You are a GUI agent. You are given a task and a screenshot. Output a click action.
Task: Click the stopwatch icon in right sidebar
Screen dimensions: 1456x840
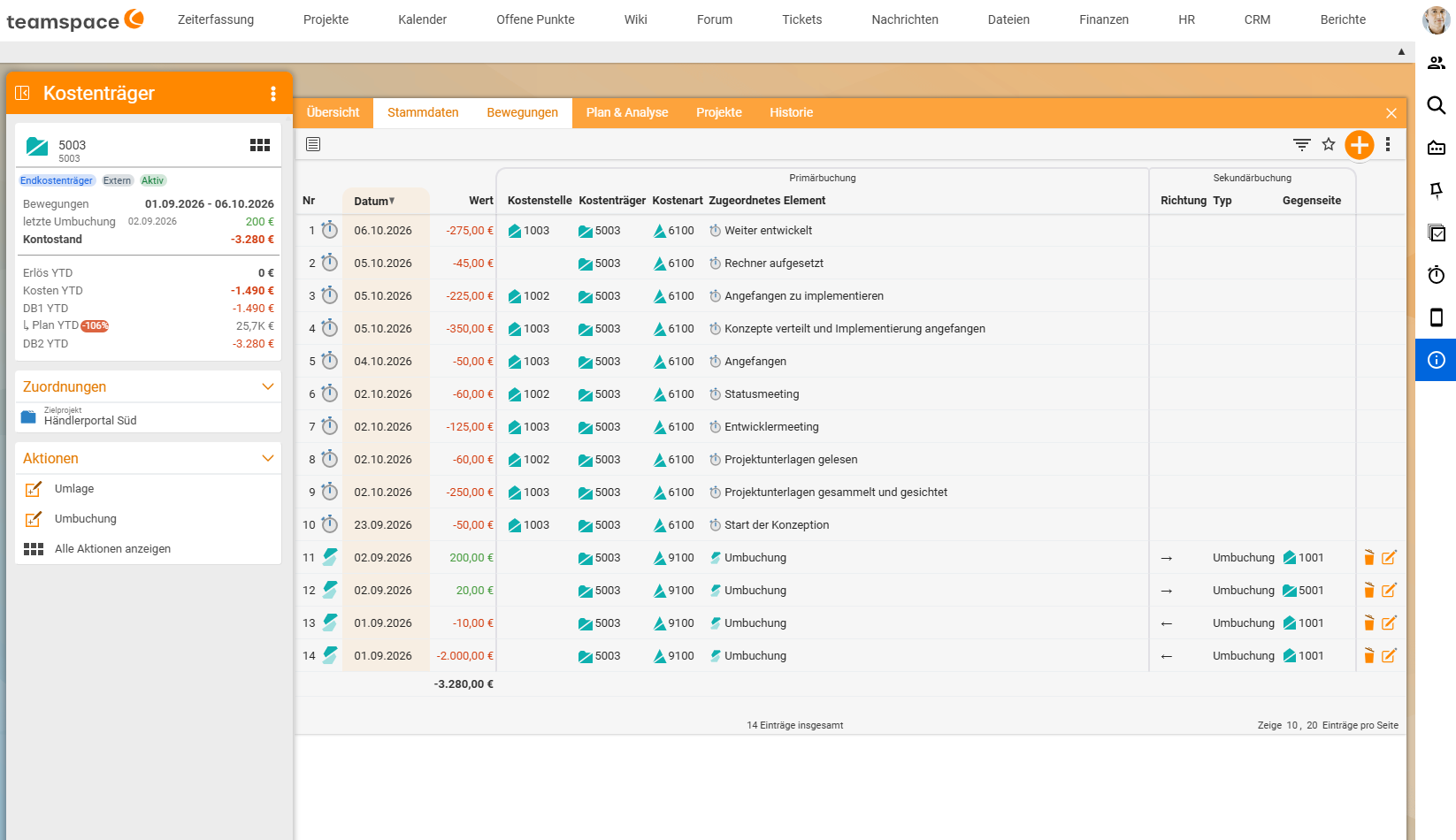coord(1437,275)
